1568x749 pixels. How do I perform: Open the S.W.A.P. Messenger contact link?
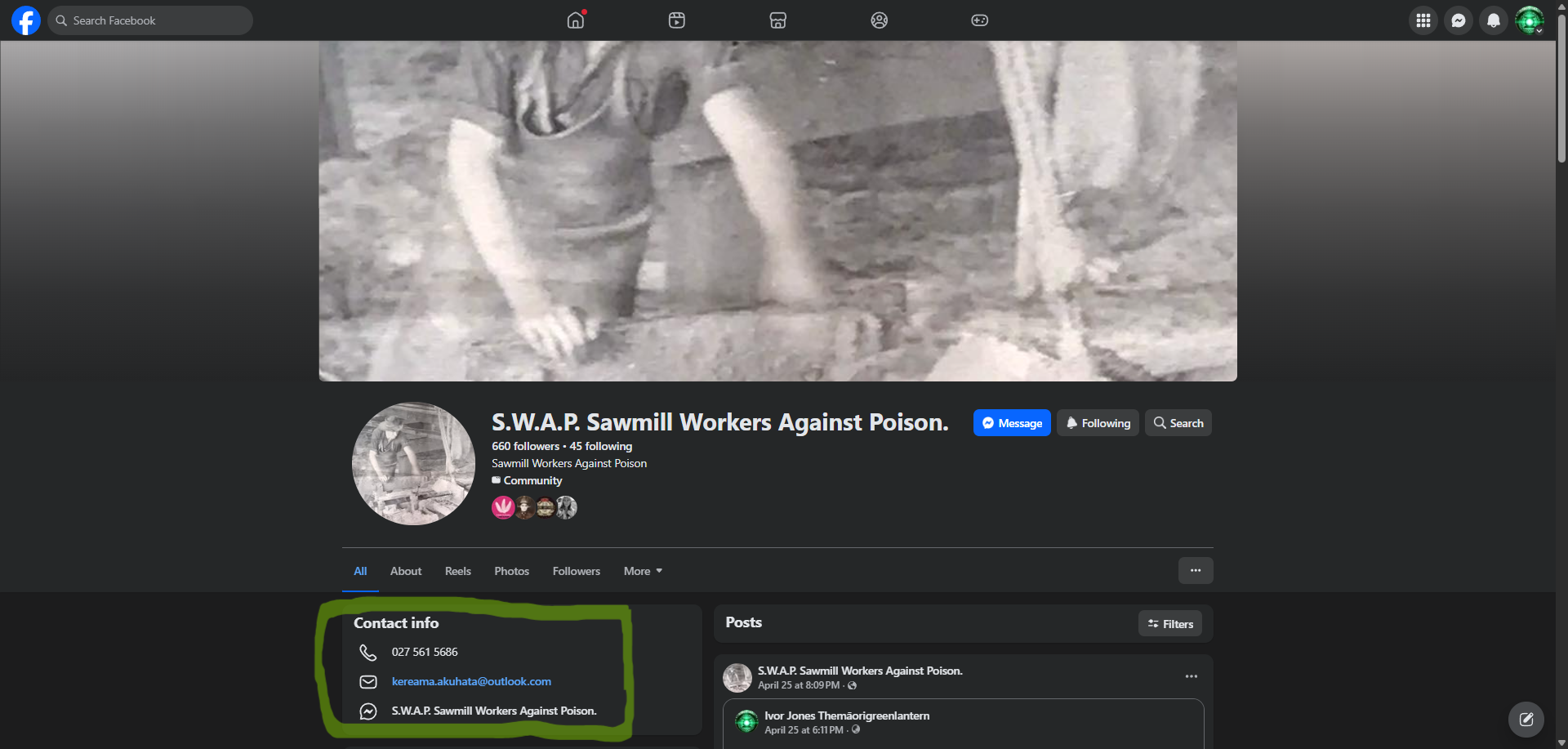pyautogui.click(x=494, y=711)
